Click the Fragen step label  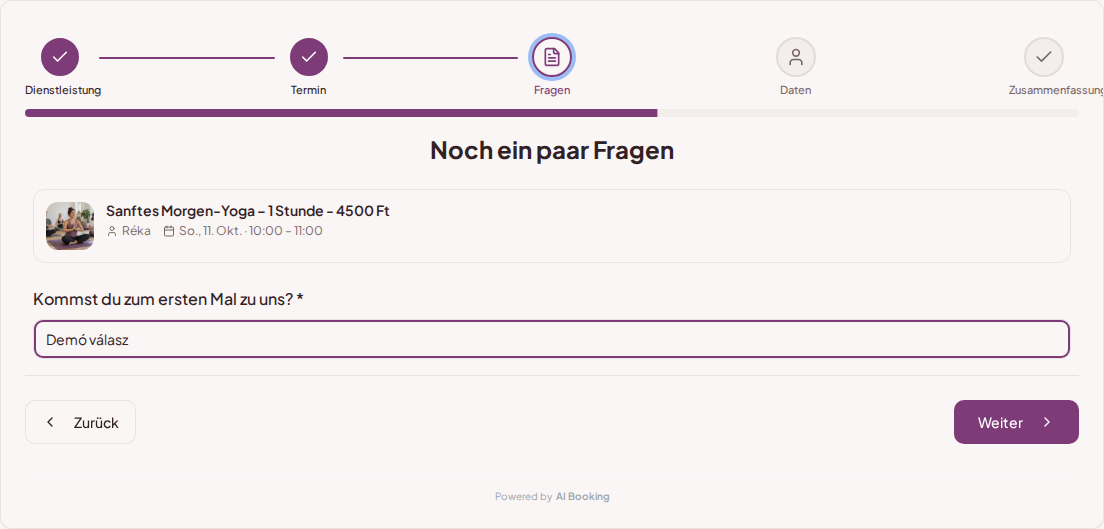pos(552,90)
